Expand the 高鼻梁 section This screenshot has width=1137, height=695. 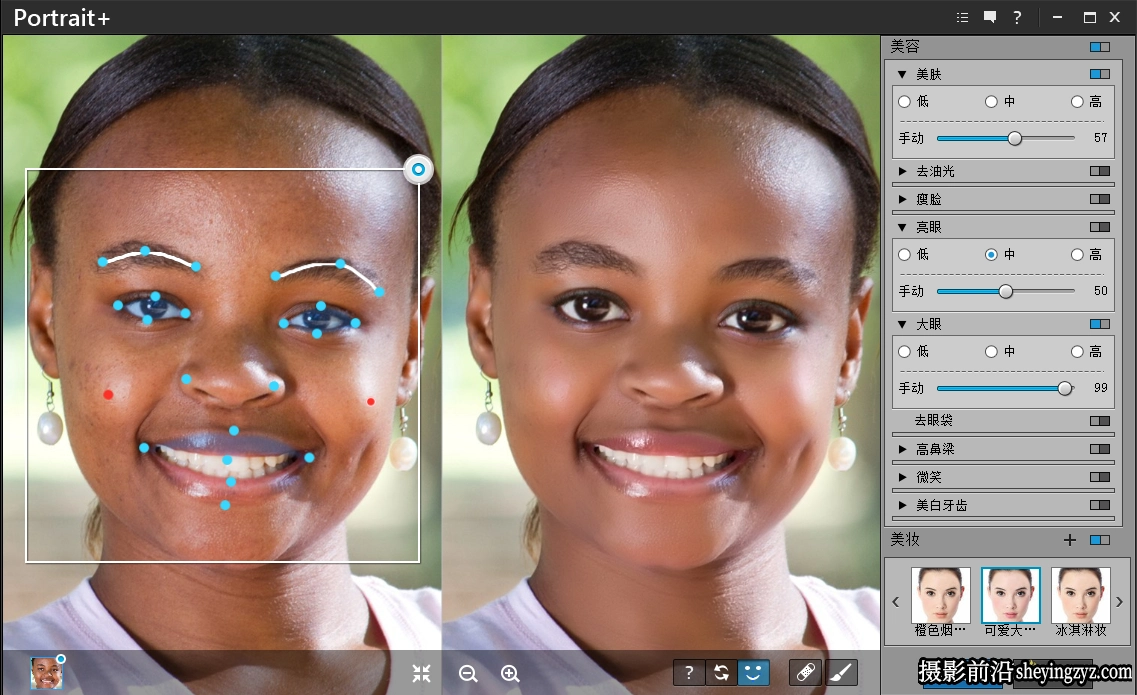pyautogui.click(x=902, y=449)
